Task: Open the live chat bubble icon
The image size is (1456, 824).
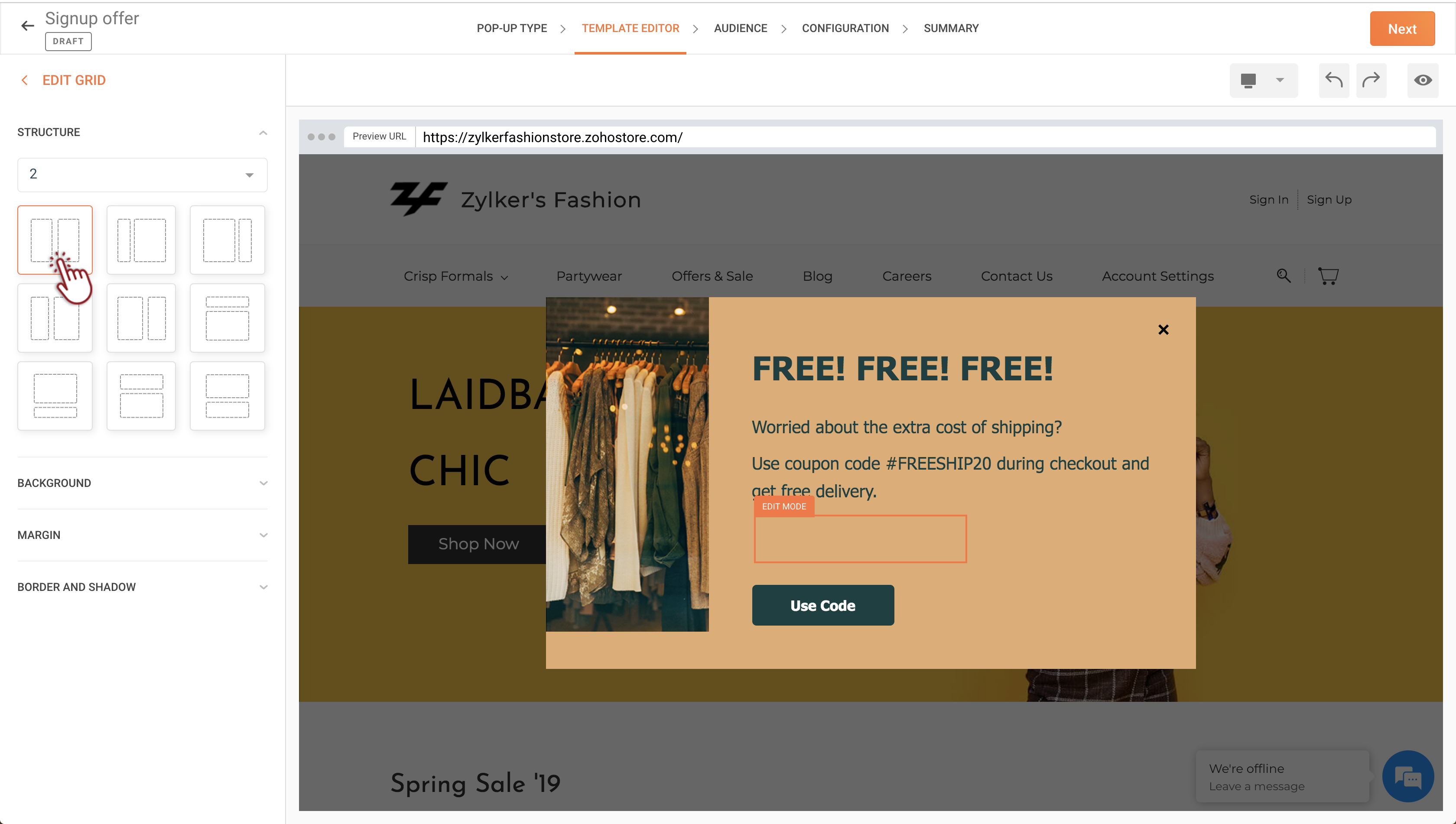Action: [x=1407, y=776]
